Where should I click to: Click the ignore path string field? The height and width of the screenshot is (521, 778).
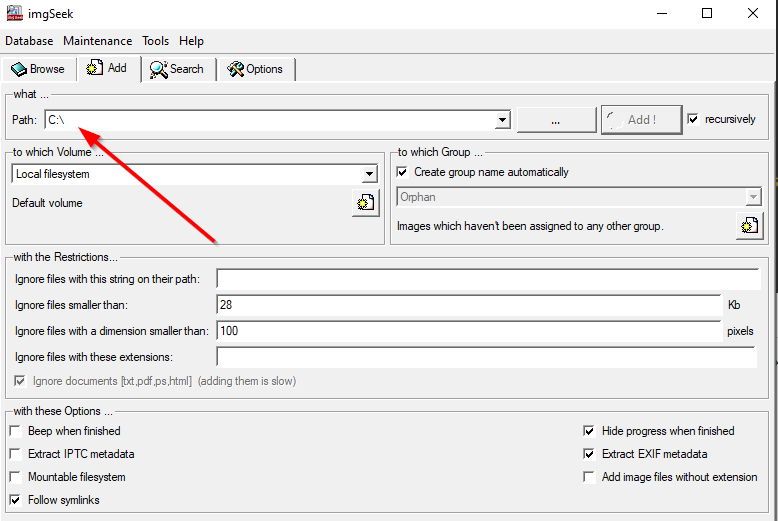tap(488, 279)
